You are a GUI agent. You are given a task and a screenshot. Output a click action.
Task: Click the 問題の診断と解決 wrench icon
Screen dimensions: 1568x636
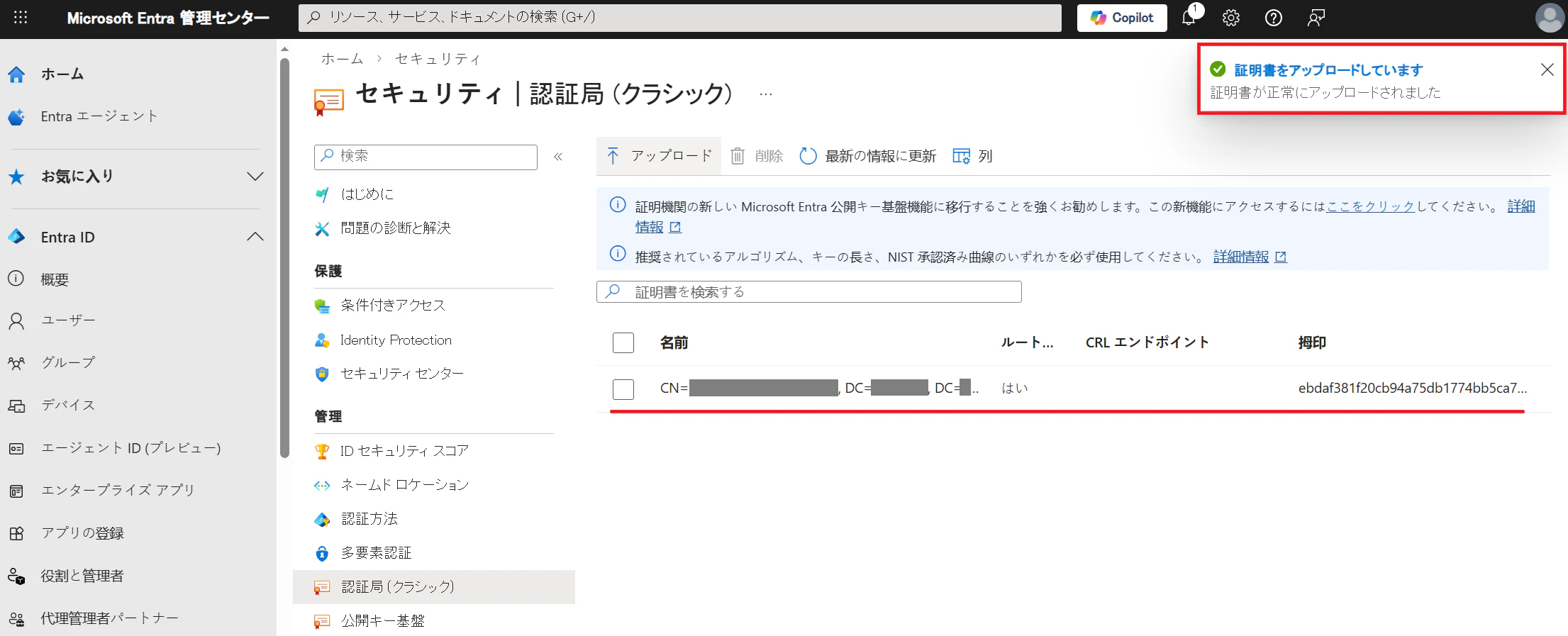[322, 228]
